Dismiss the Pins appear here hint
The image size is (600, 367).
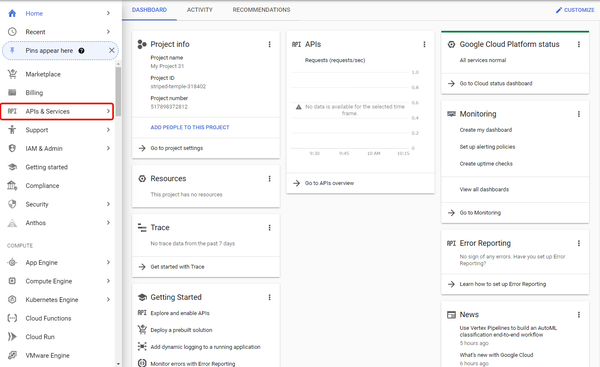tap(111, 50)
